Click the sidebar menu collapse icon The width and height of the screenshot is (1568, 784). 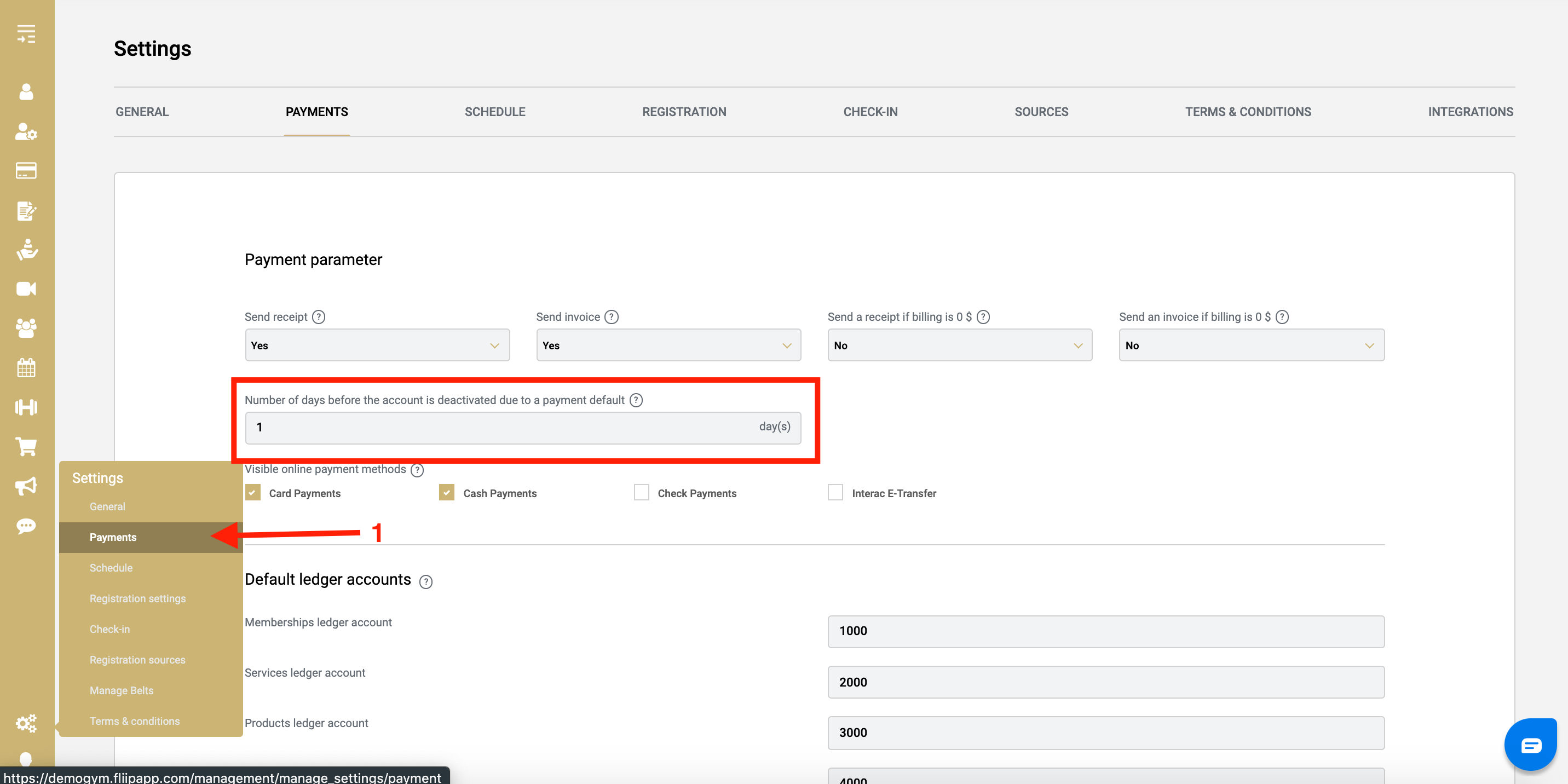point(26,34)
